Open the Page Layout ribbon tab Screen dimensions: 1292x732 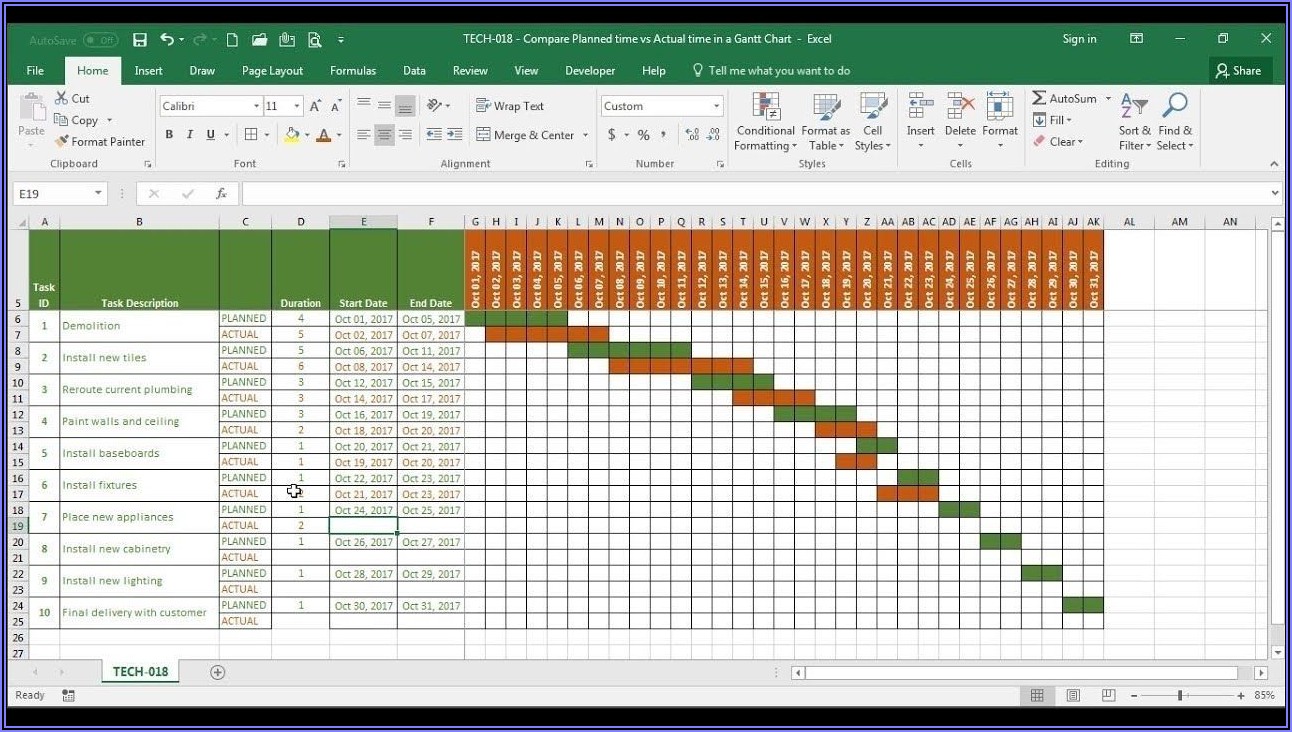(x=272, y=71)
